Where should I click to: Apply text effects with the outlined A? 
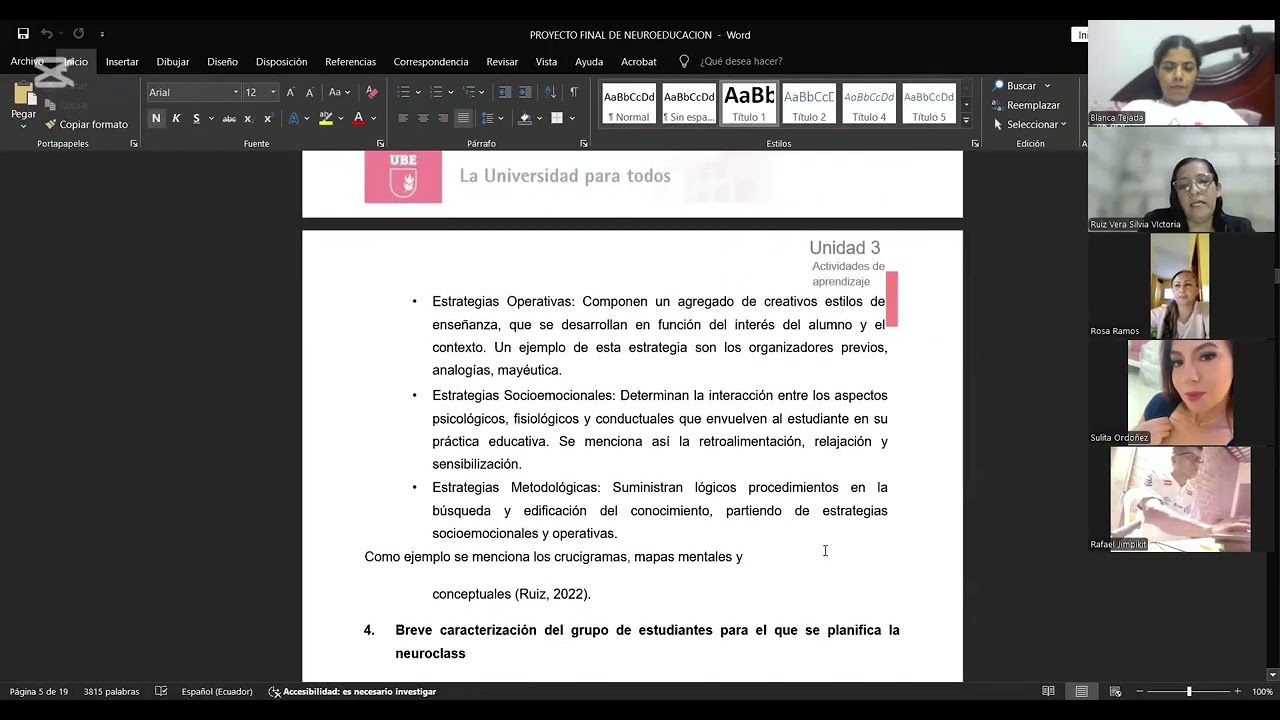coord(294,118)
